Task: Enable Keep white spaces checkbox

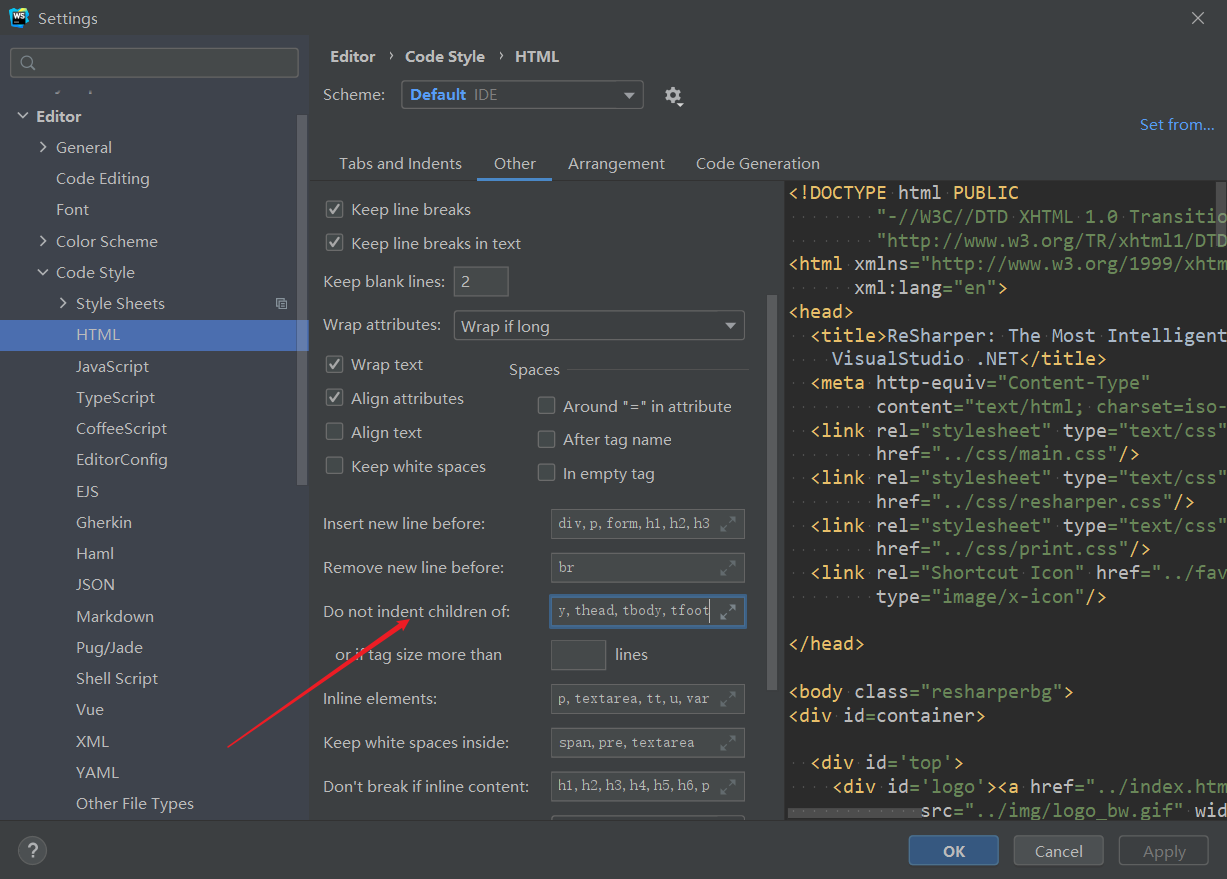Action: pos(335,466)
